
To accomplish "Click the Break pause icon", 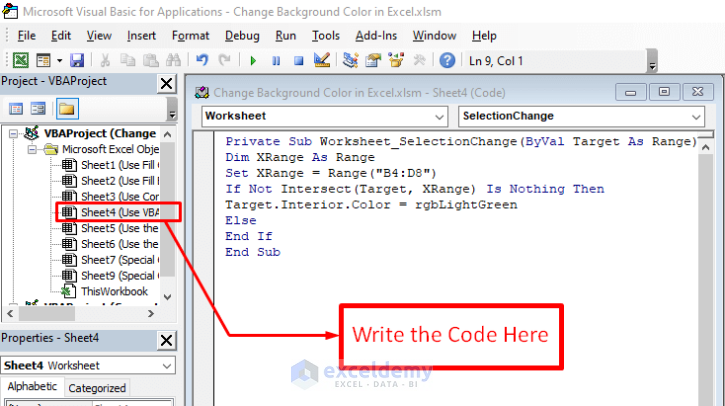I will 276,61.
